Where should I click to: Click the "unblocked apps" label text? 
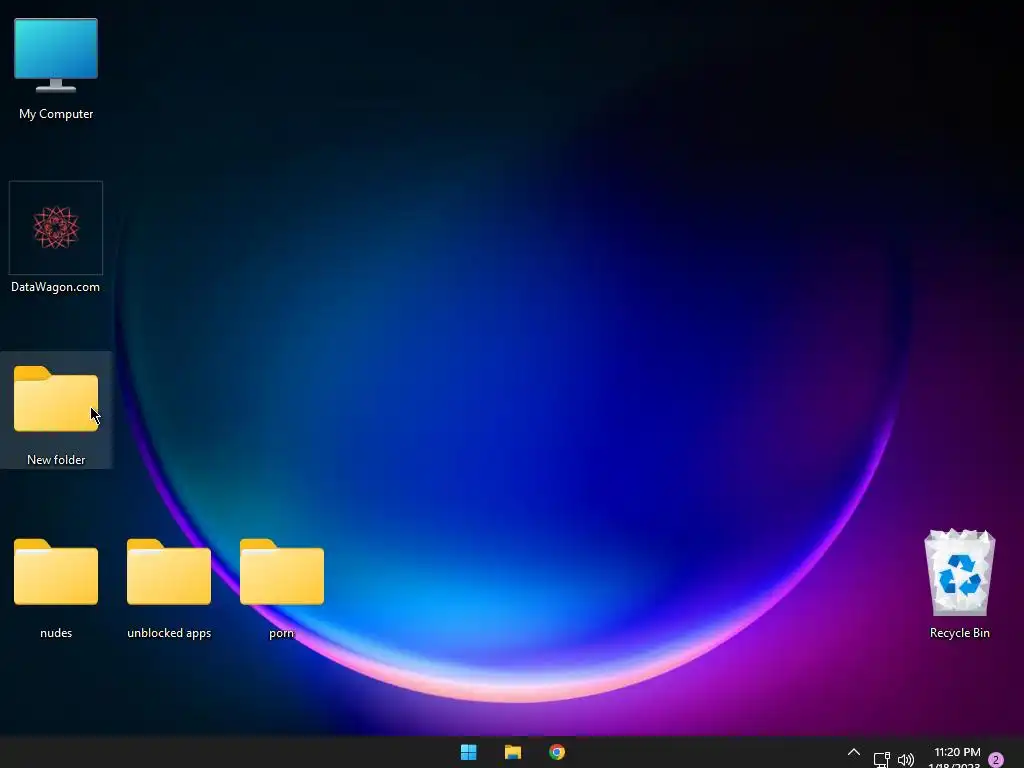tap(169, 633)
